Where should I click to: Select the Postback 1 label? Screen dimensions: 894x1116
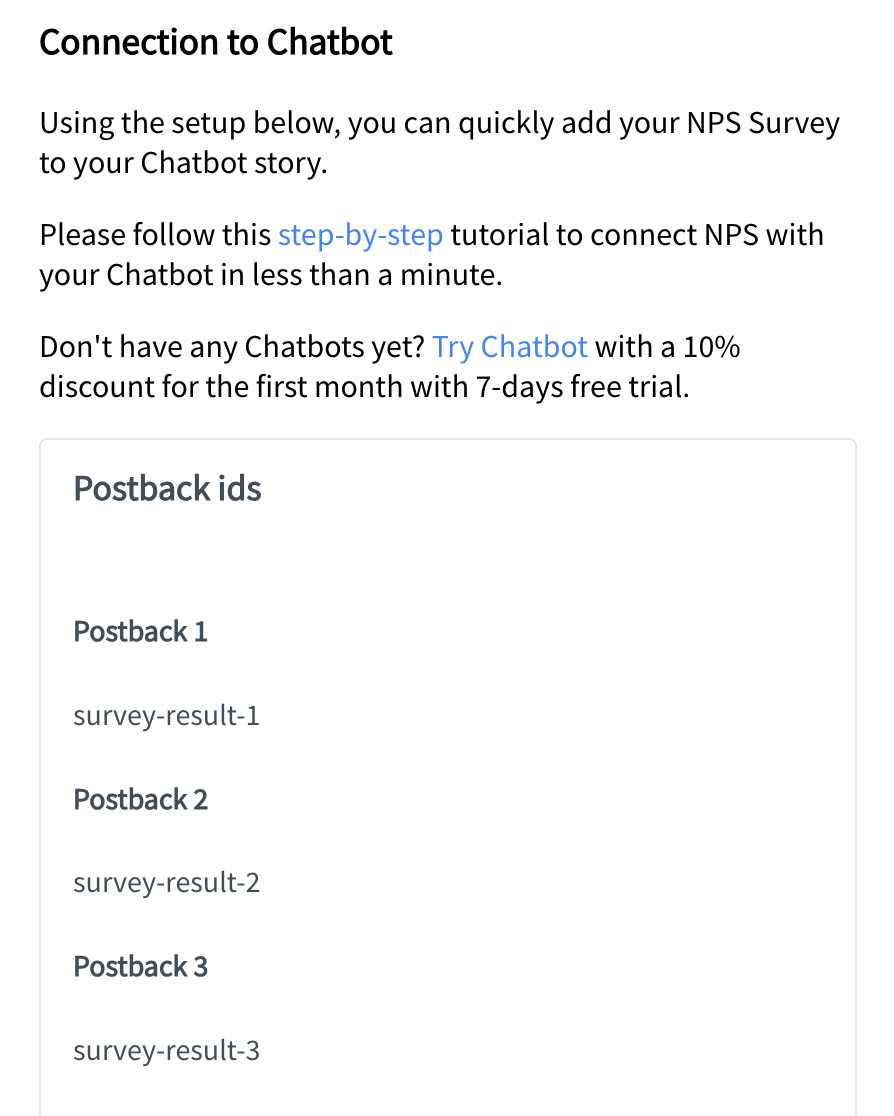tap(140, 632)
